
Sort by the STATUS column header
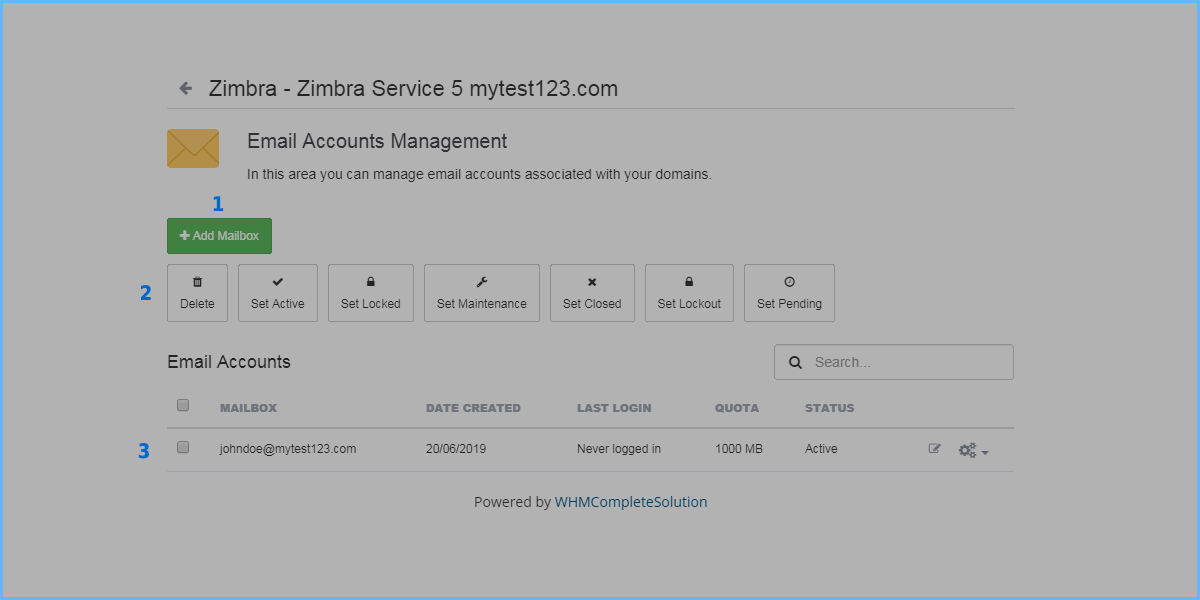pos(830,408)
